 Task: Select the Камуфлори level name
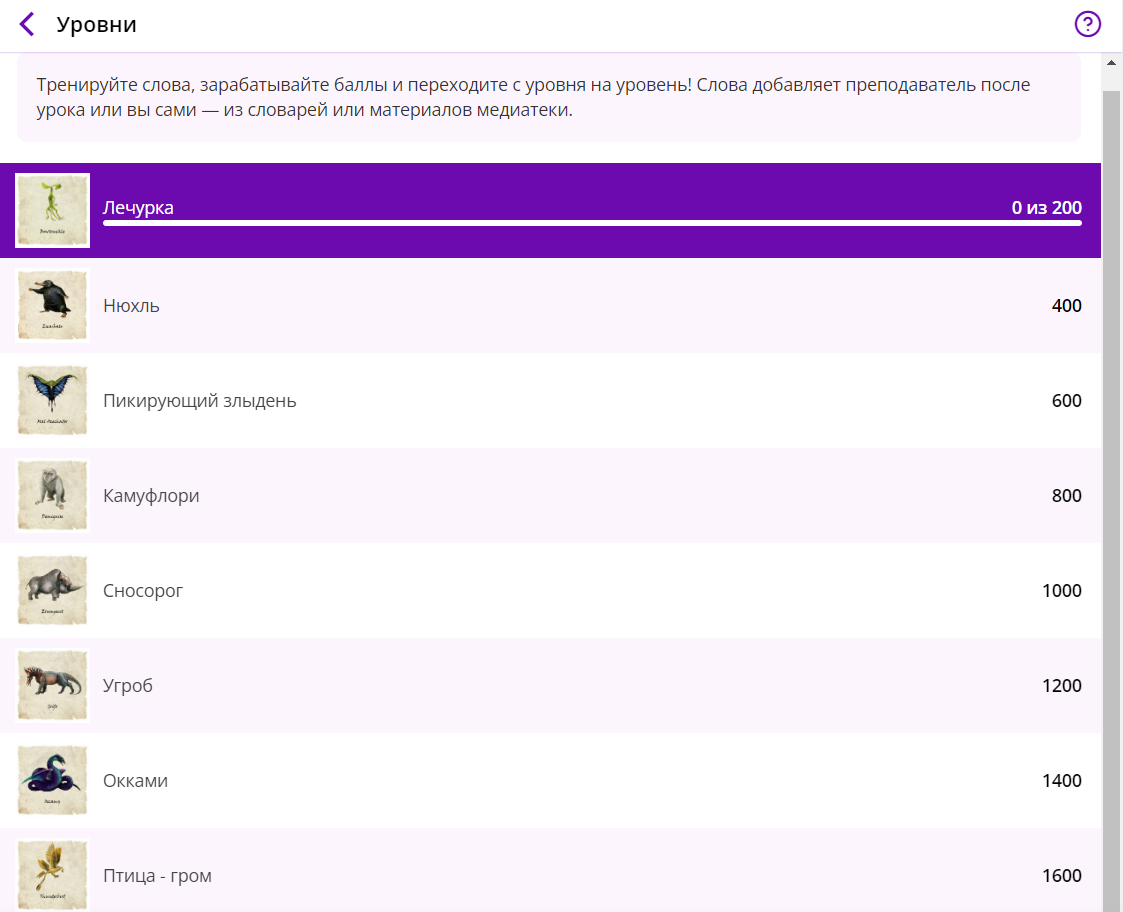pyautogui.click(x=151, y=496)
